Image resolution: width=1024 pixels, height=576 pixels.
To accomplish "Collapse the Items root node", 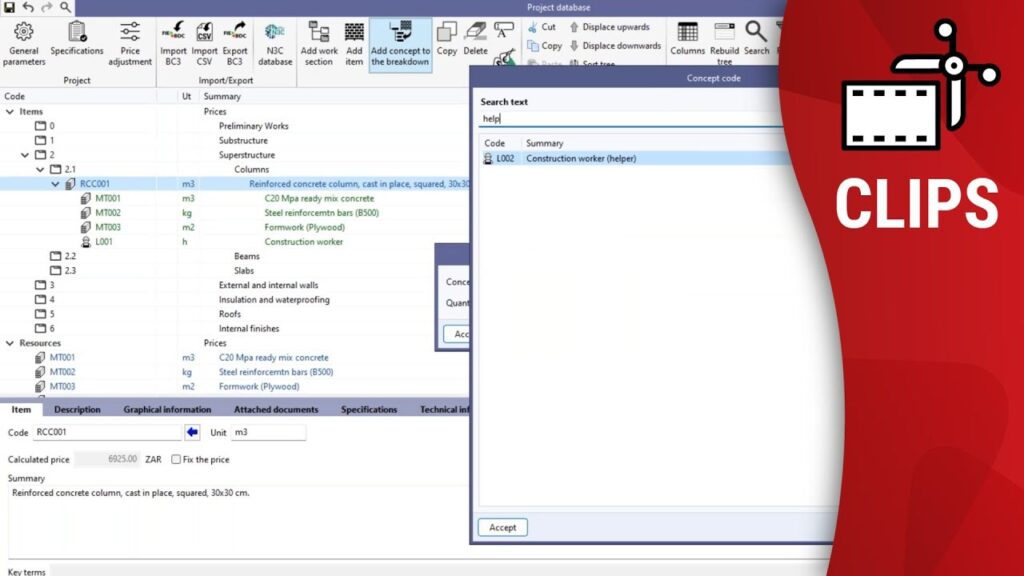I will tap(10, 112).
